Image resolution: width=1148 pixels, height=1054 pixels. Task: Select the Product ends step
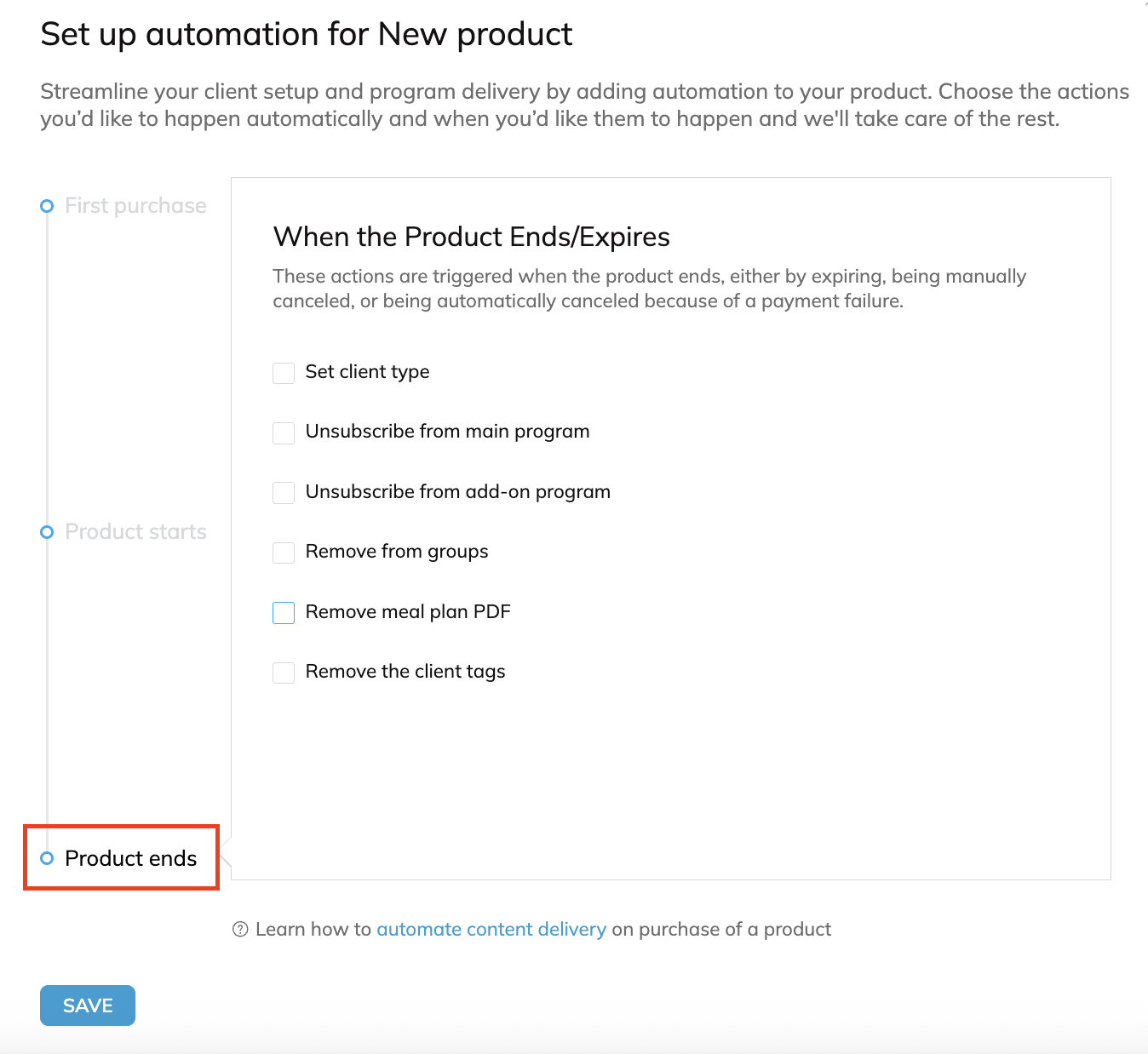[130, 858]
